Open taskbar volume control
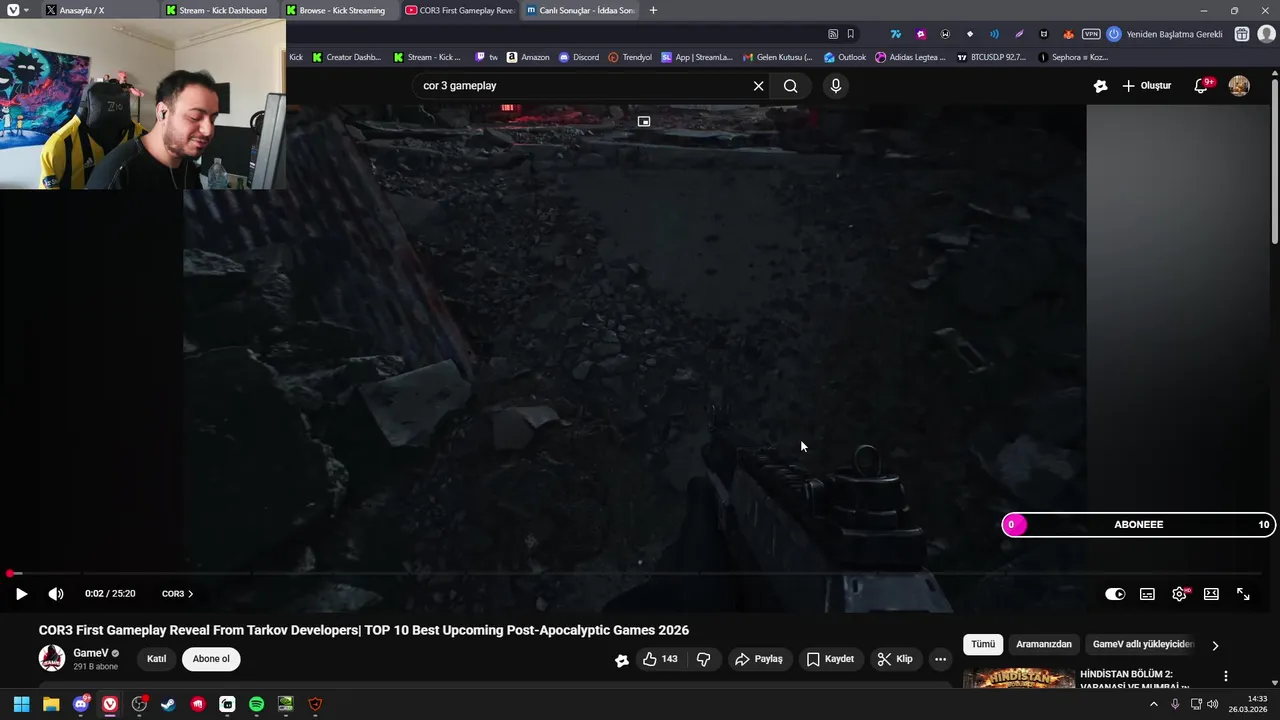 click(x=1213, y=704)
